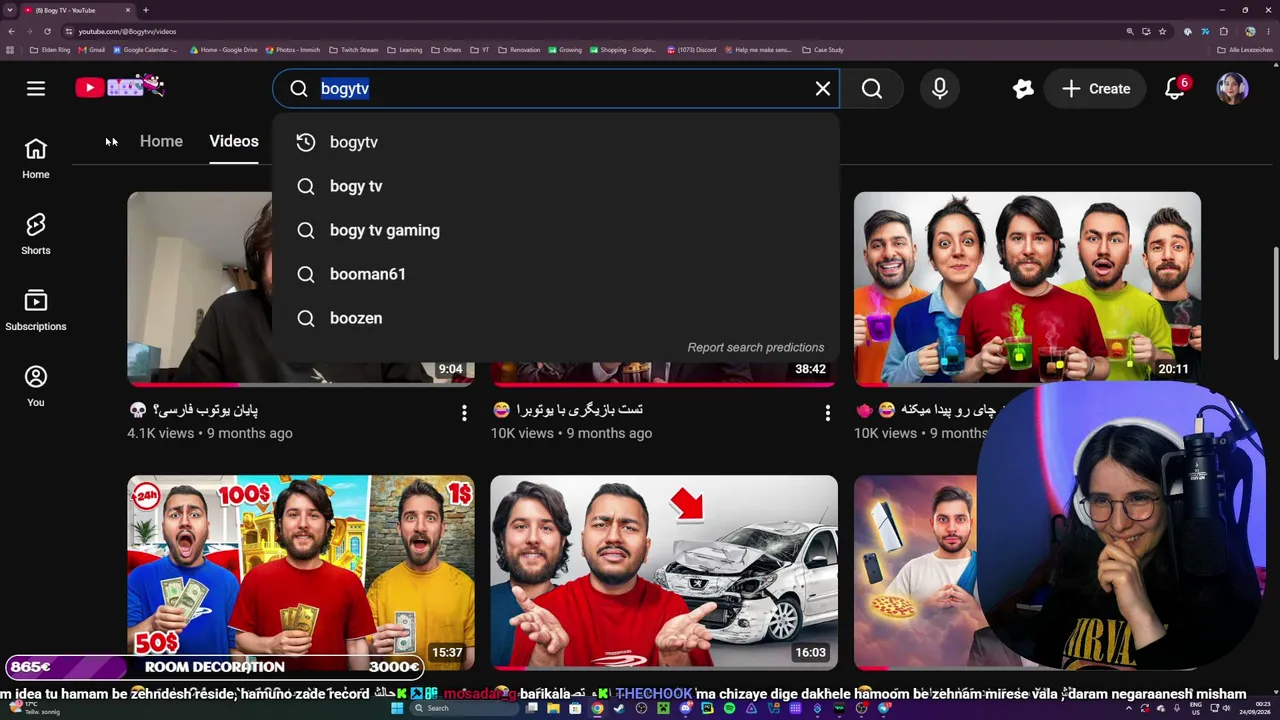Open a new browser tab
1280x720 pixels.
tap(146, 10)
